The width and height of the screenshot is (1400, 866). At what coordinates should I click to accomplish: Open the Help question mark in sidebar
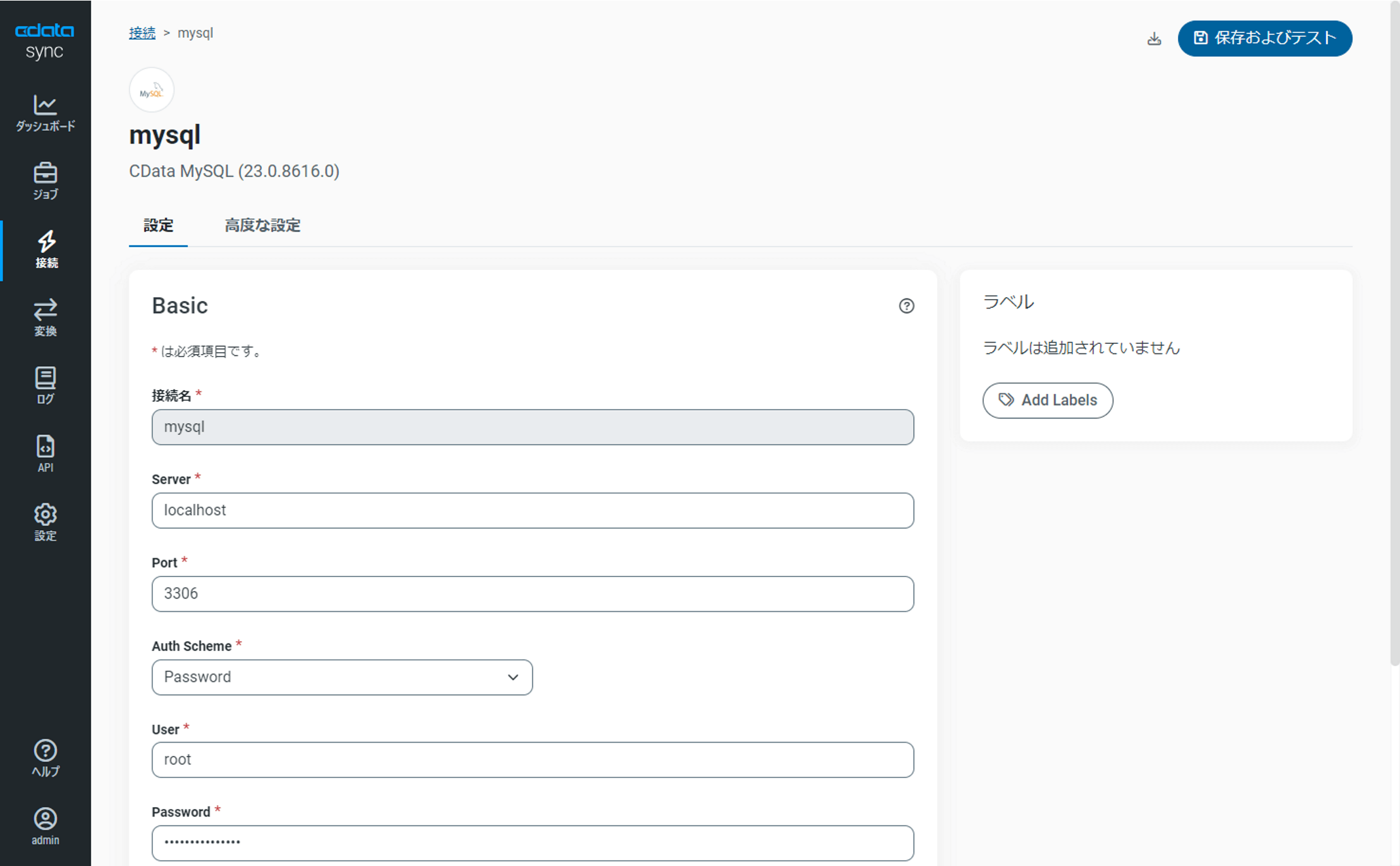pos(45,757)
